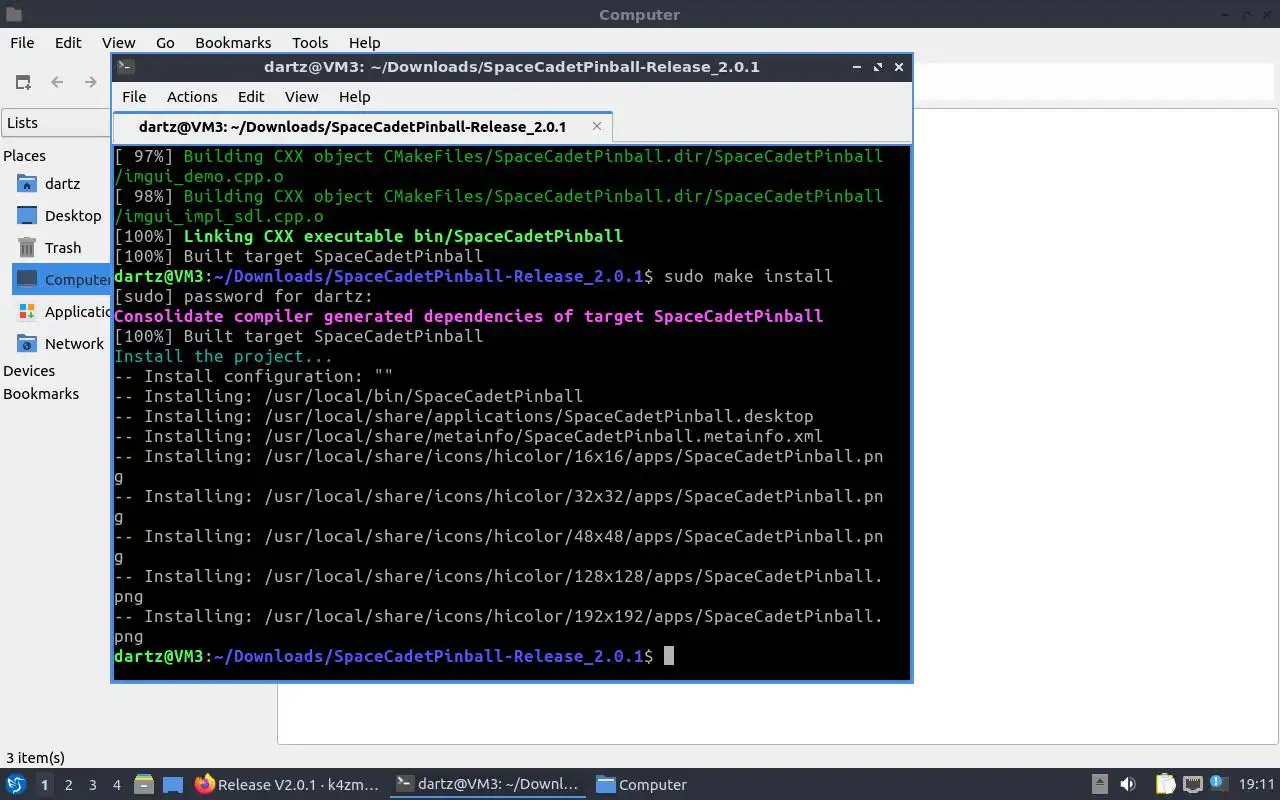This screenshot has width=1280, height=800.
Task: Open the terminal's Actions menu
Action: (x=192, y=97)
